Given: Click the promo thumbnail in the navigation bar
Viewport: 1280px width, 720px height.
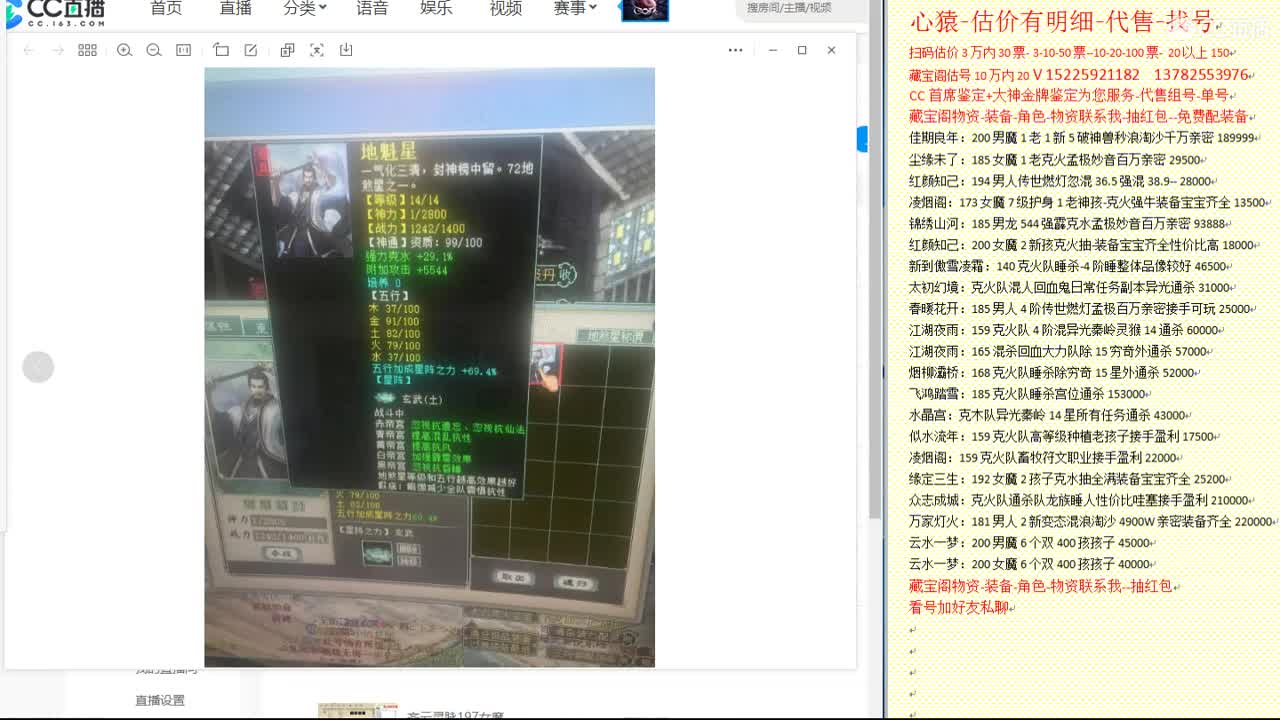Looking at the screenshot, I should pyautogui.click(x=645, y=10).
